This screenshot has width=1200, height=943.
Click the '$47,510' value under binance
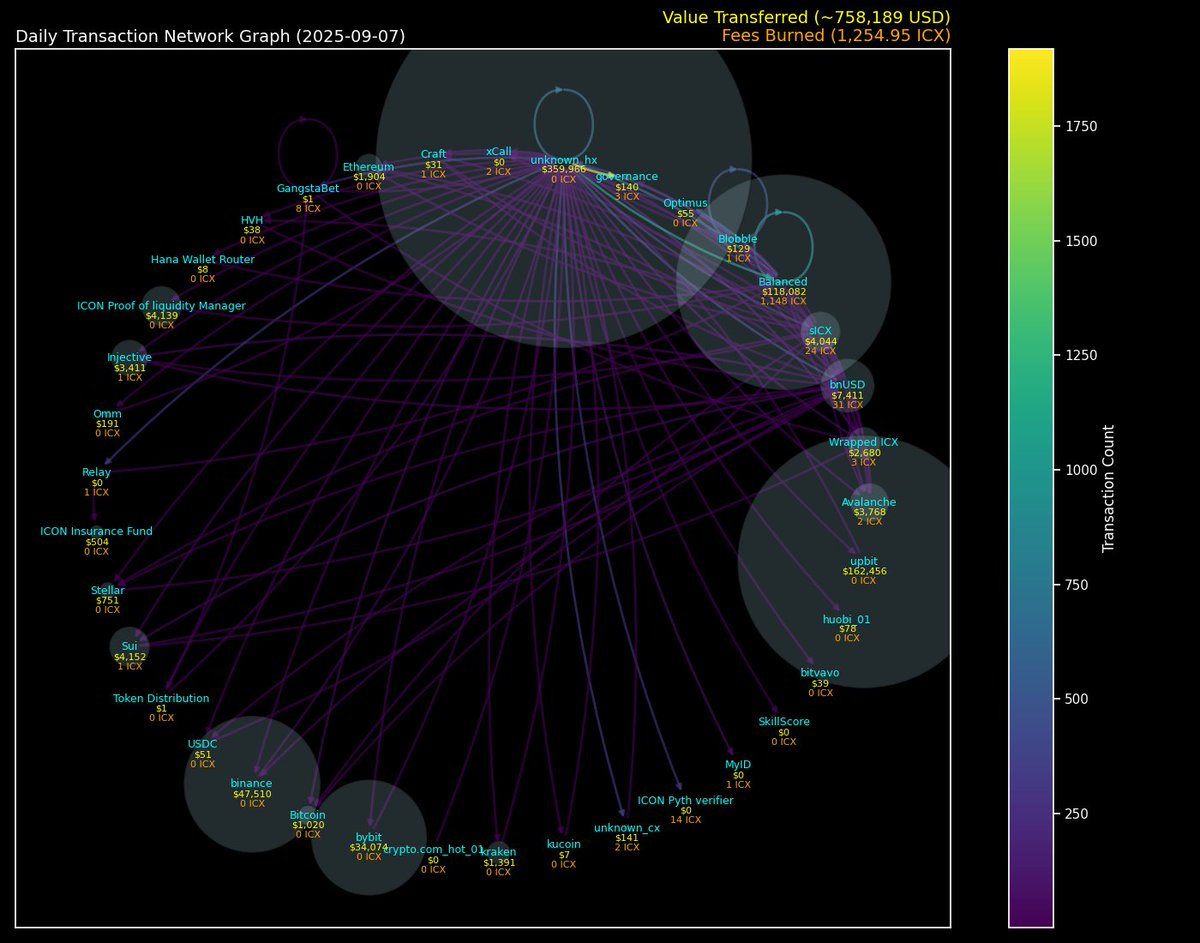coord(251,794)
